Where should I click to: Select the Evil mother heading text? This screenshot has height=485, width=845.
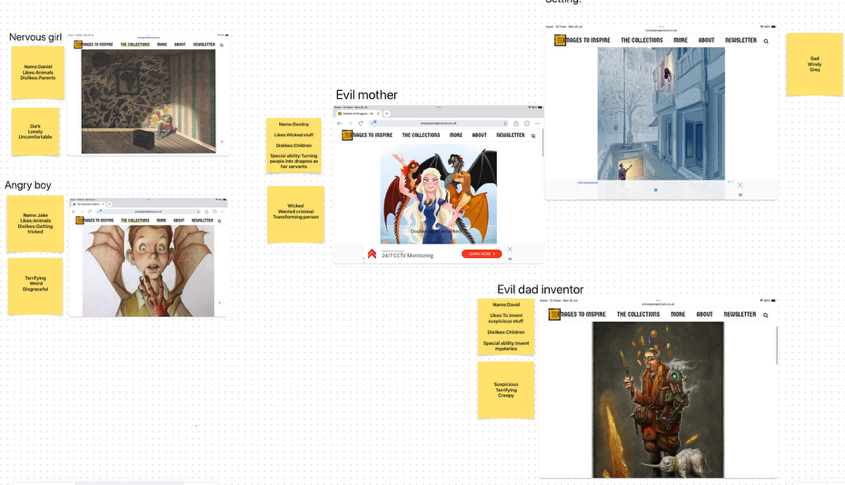coord(366,95)
